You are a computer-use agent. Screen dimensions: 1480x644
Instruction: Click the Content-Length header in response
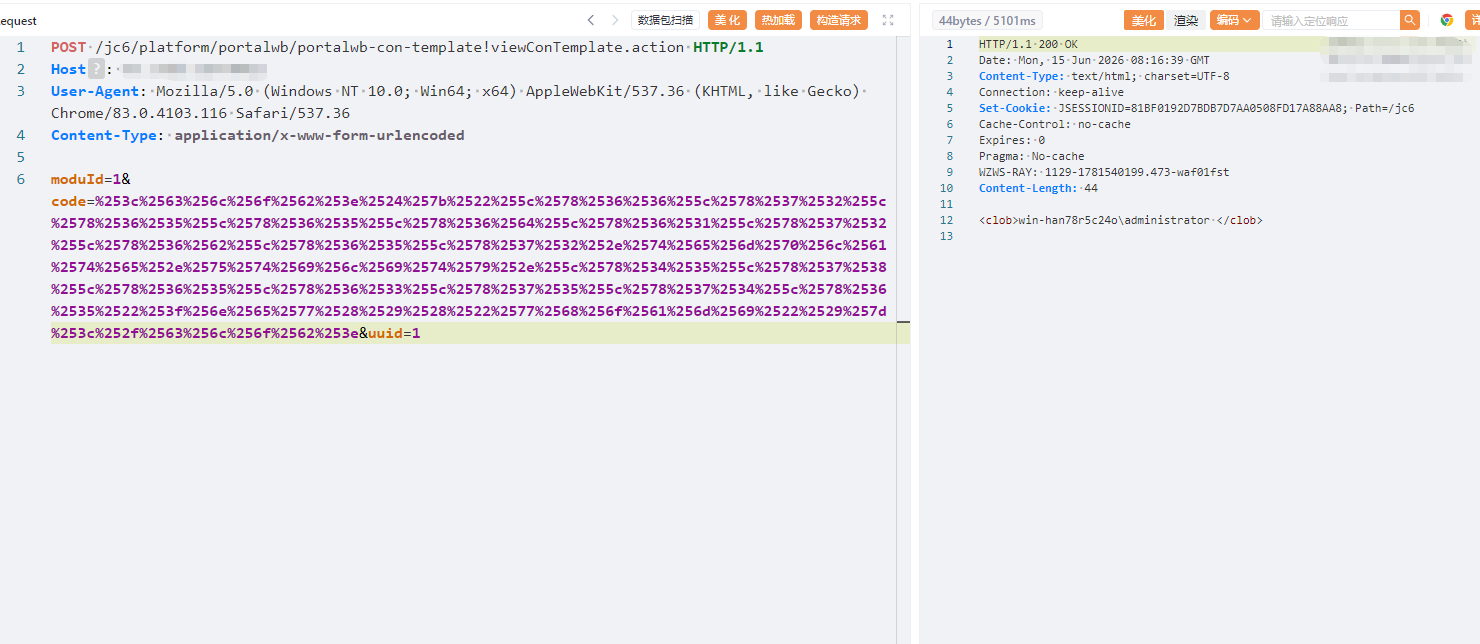click(1028, 188)
